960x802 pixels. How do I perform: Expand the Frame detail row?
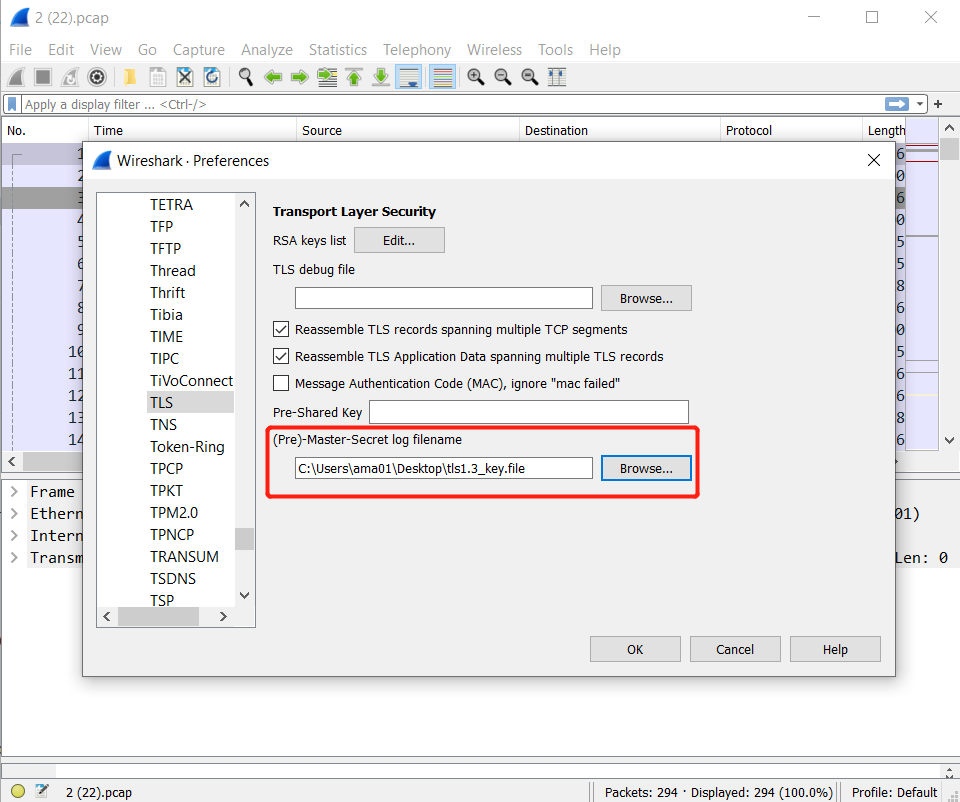click(x=15, y=492)
